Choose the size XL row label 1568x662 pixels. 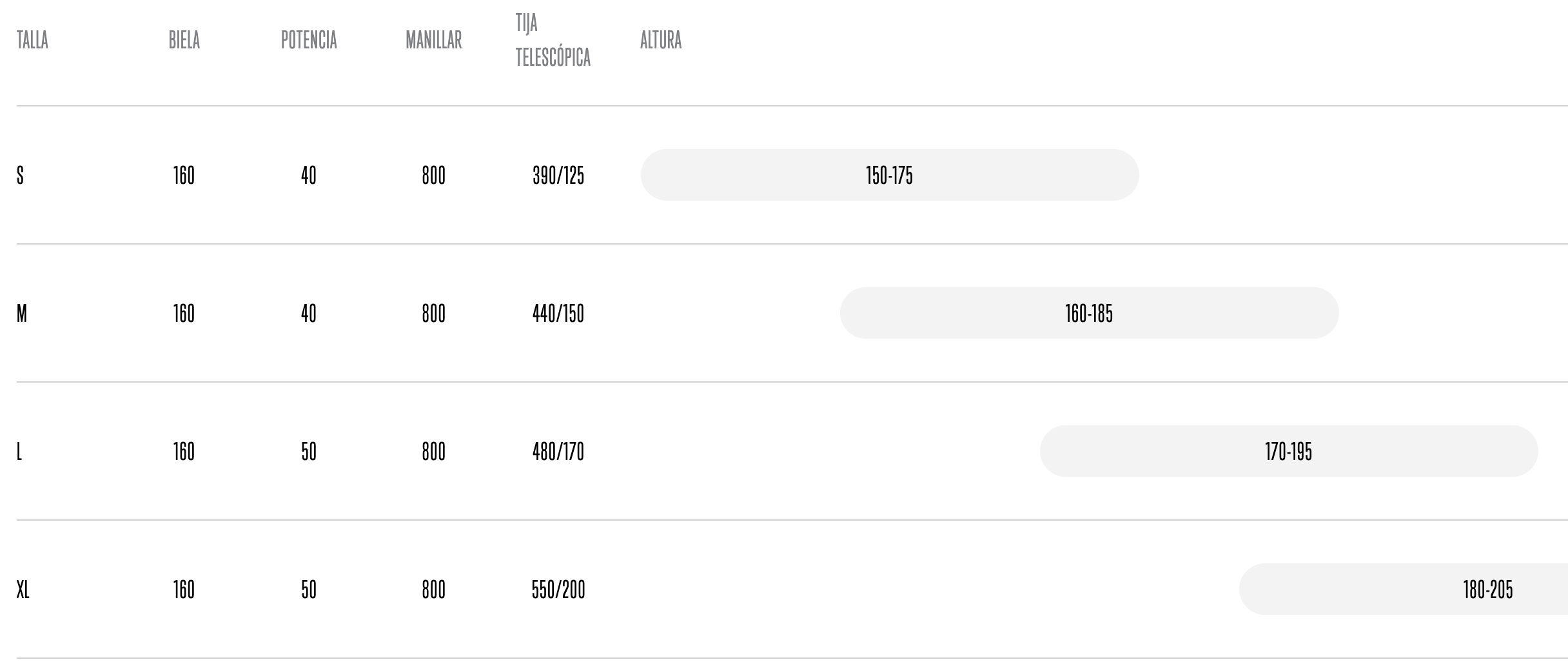(x=23, y=590)
